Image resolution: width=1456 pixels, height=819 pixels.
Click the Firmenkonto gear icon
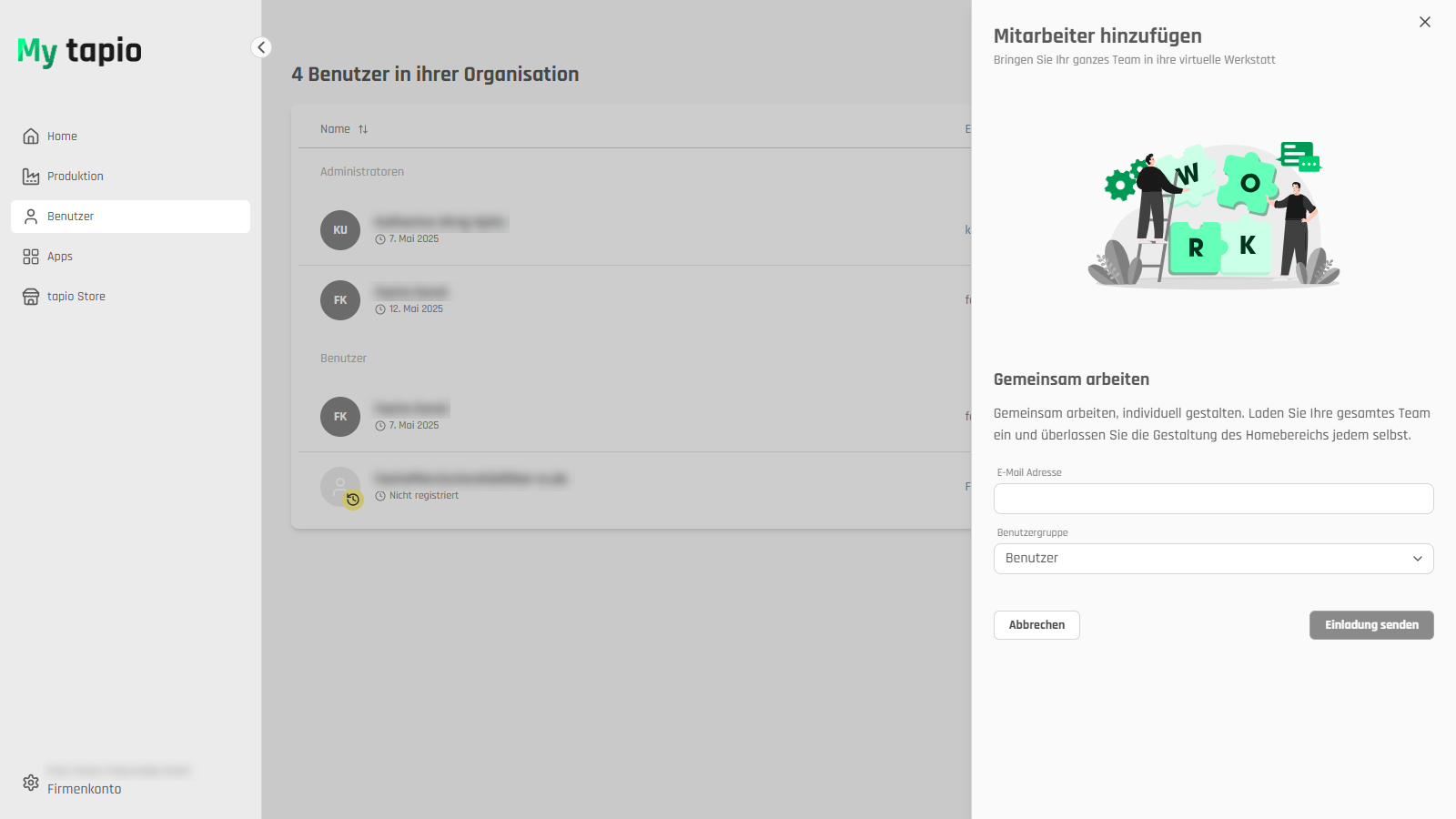[31, 783]
